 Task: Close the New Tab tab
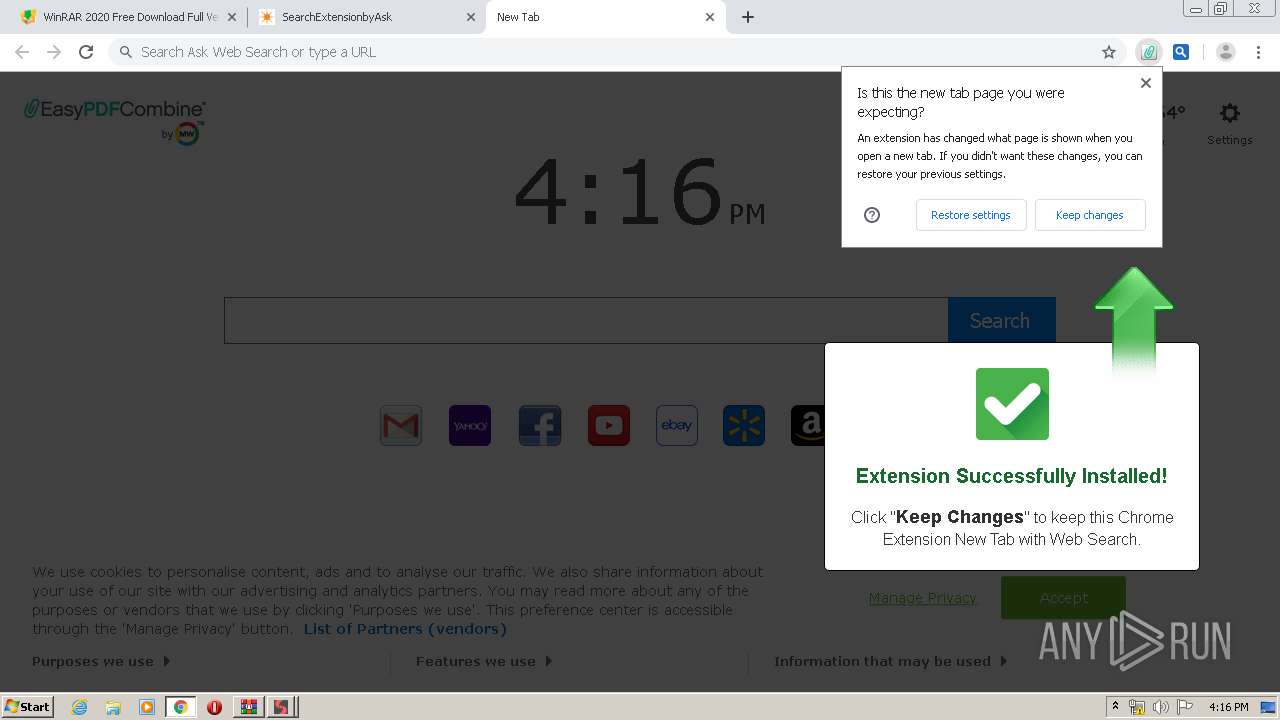point(710,17)
